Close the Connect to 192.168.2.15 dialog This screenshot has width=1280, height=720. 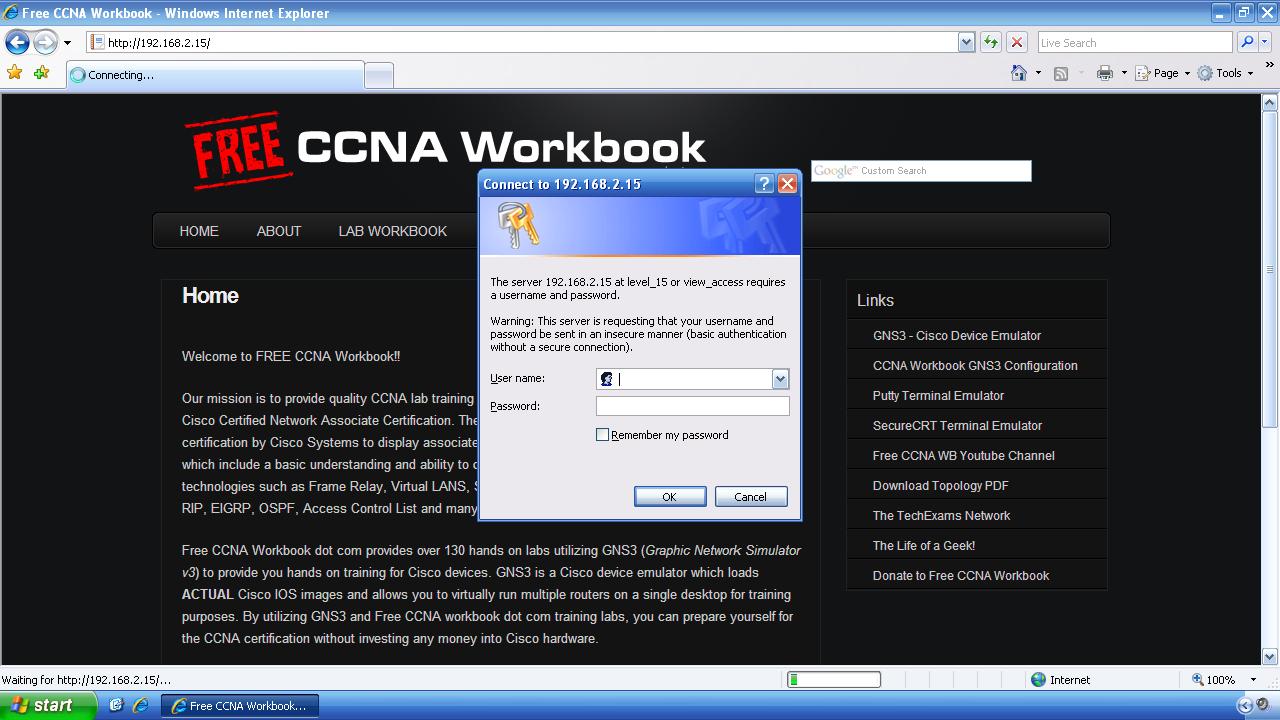tap(787, 184)
